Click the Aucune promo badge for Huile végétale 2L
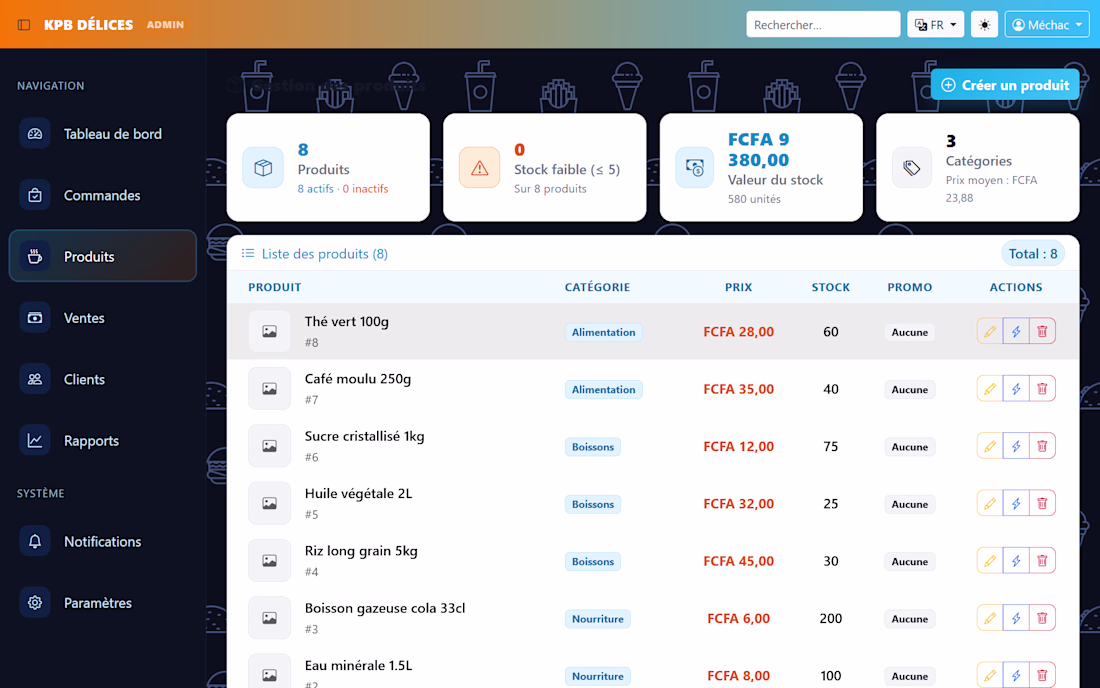 coord(909,504)
